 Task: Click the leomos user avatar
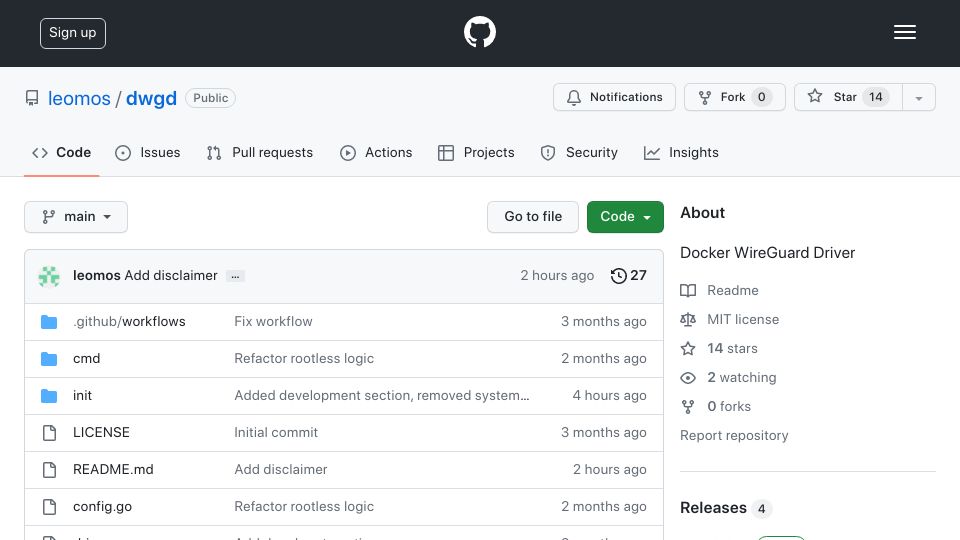click(49, 276)
